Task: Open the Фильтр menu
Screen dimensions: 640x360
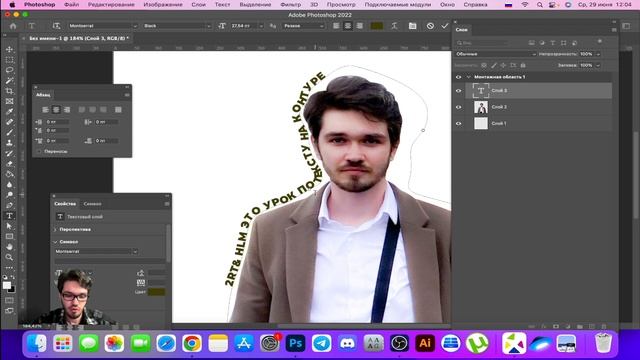Action: [x=291, y=4]
